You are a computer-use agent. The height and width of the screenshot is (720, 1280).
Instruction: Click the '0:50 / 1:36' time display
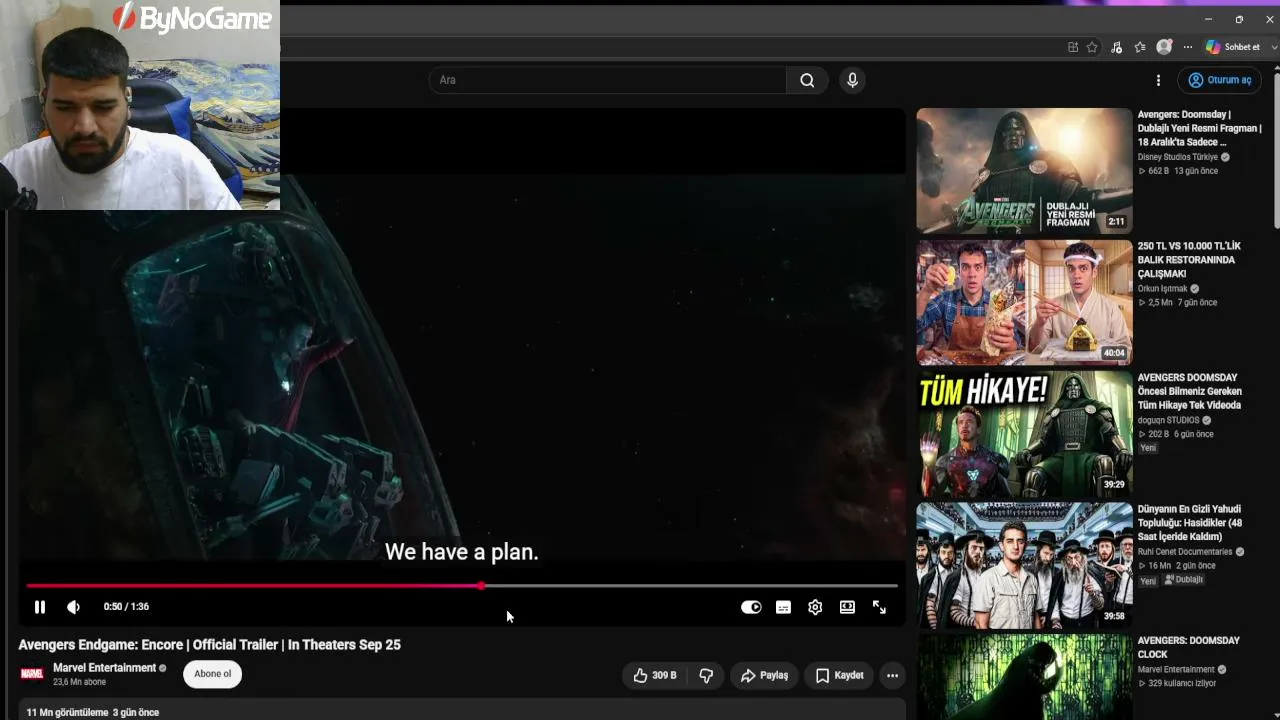(126, 607)
